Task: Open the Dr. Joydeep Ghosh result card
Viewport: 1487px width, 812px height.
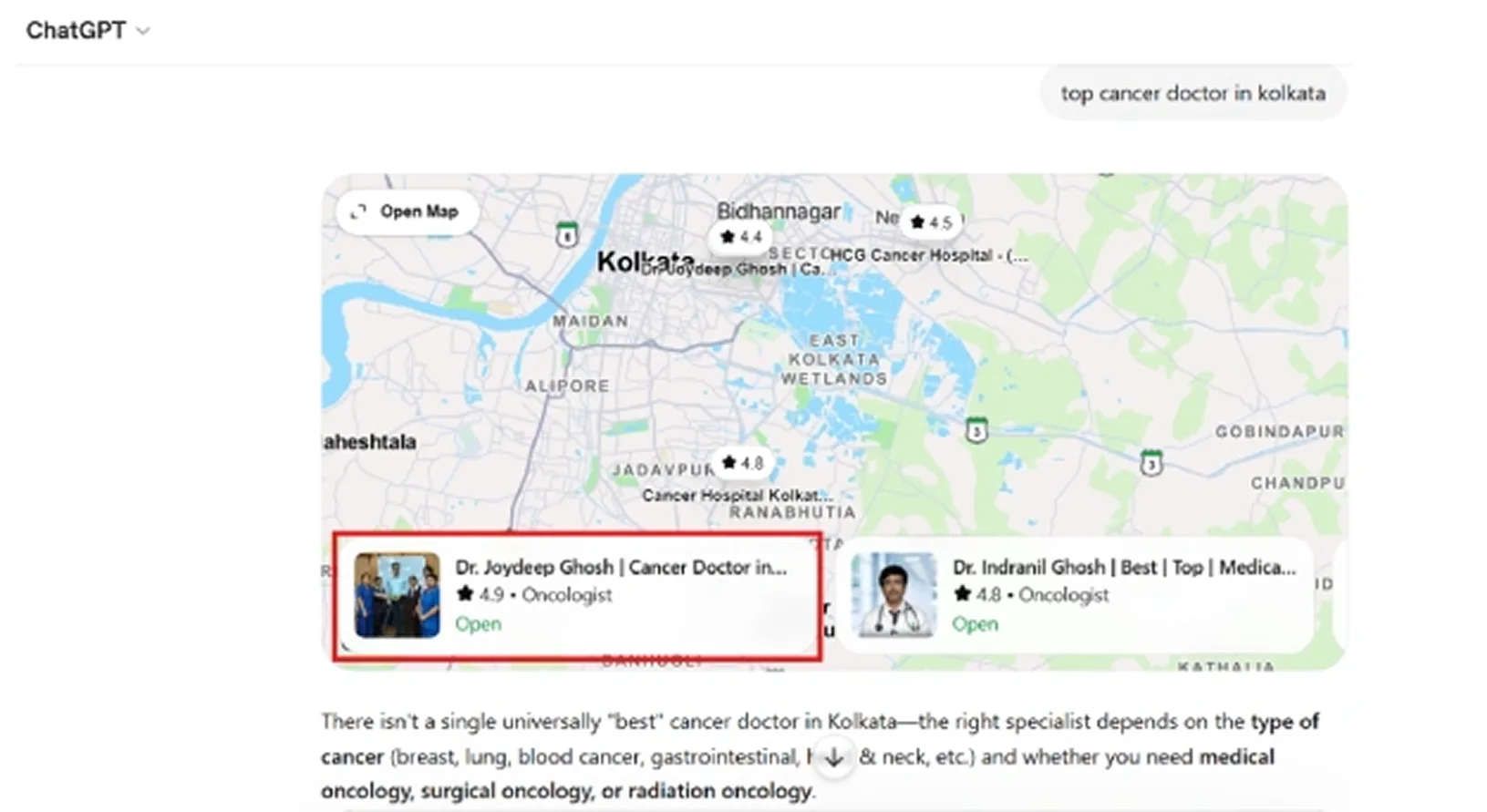Action: pos(578,596)
